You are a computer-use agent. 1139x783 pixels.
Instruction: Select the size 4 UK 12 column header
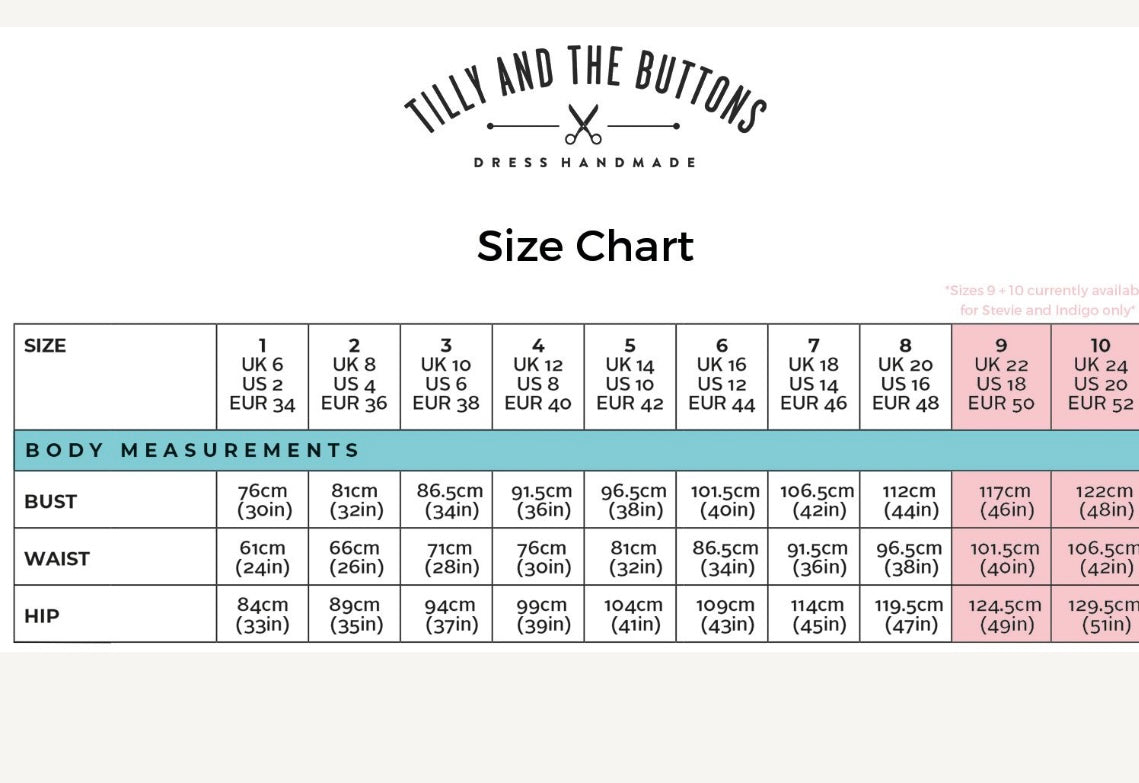pyautogui.click(x=538, y=376)
